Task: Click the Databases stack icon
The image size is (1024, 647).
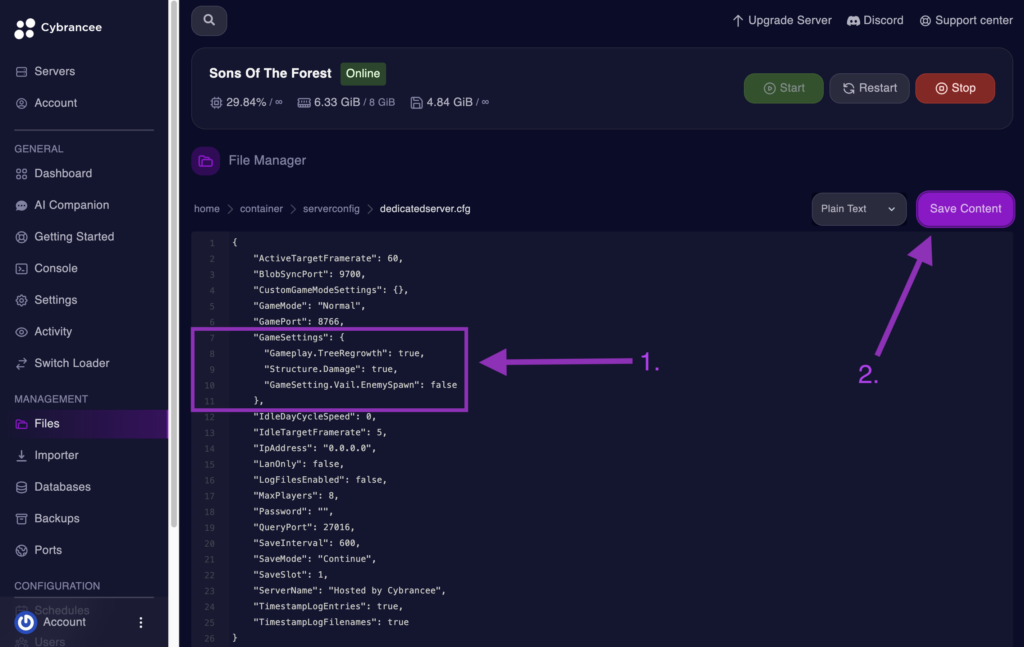Action: coord(22,487)
